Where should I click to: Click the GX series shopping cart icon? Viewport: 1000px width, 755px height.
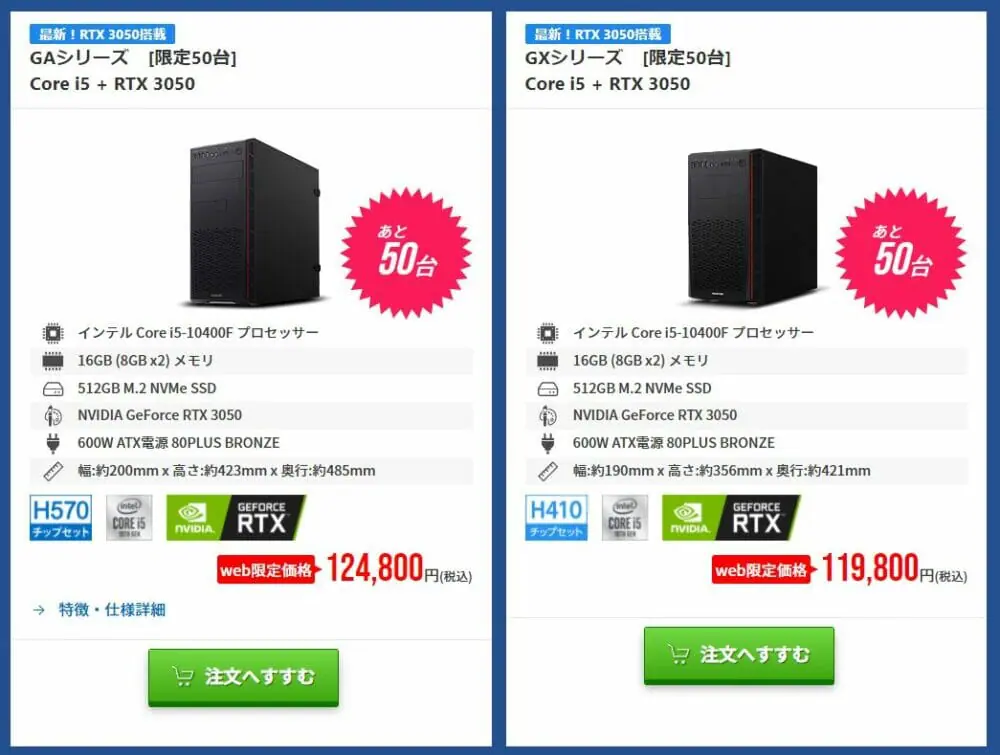(x=679, y=655)
